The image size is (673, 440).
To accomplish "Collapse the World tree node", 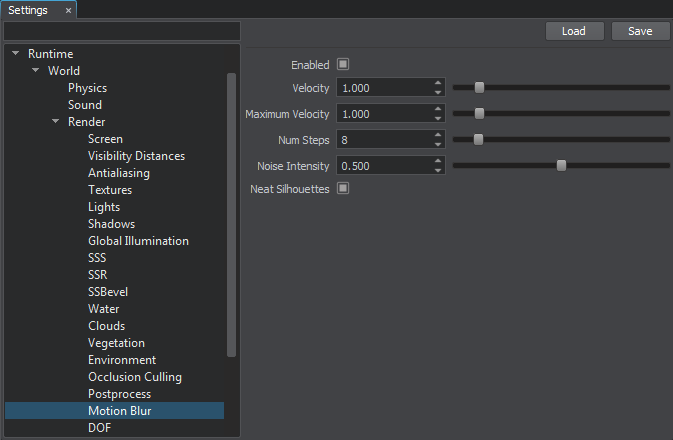I will 36,71.
